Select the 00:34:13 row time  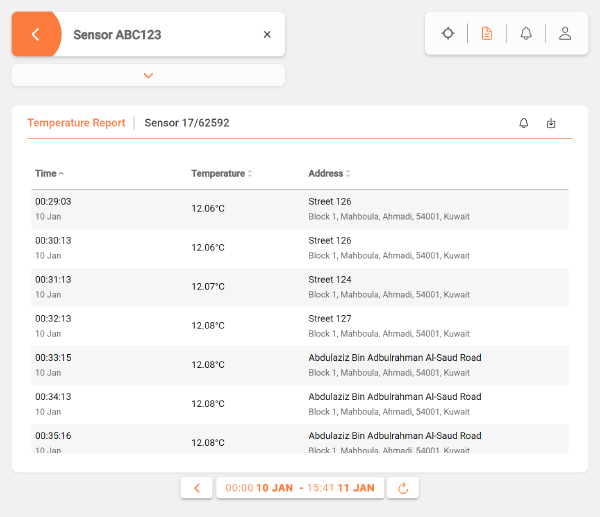pyautogui.click(x=53, y=397)
